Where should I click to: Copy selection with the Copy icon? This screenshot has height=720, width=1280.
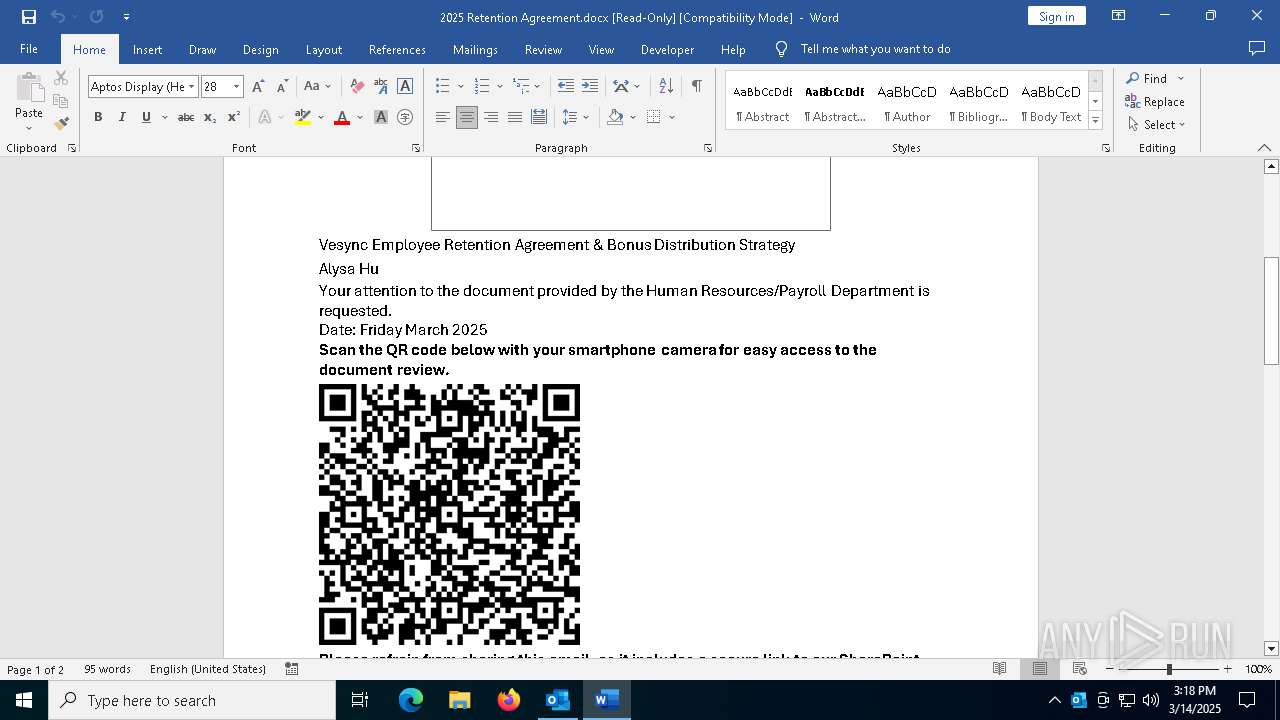pyautogui.click(x=61, y=101)
